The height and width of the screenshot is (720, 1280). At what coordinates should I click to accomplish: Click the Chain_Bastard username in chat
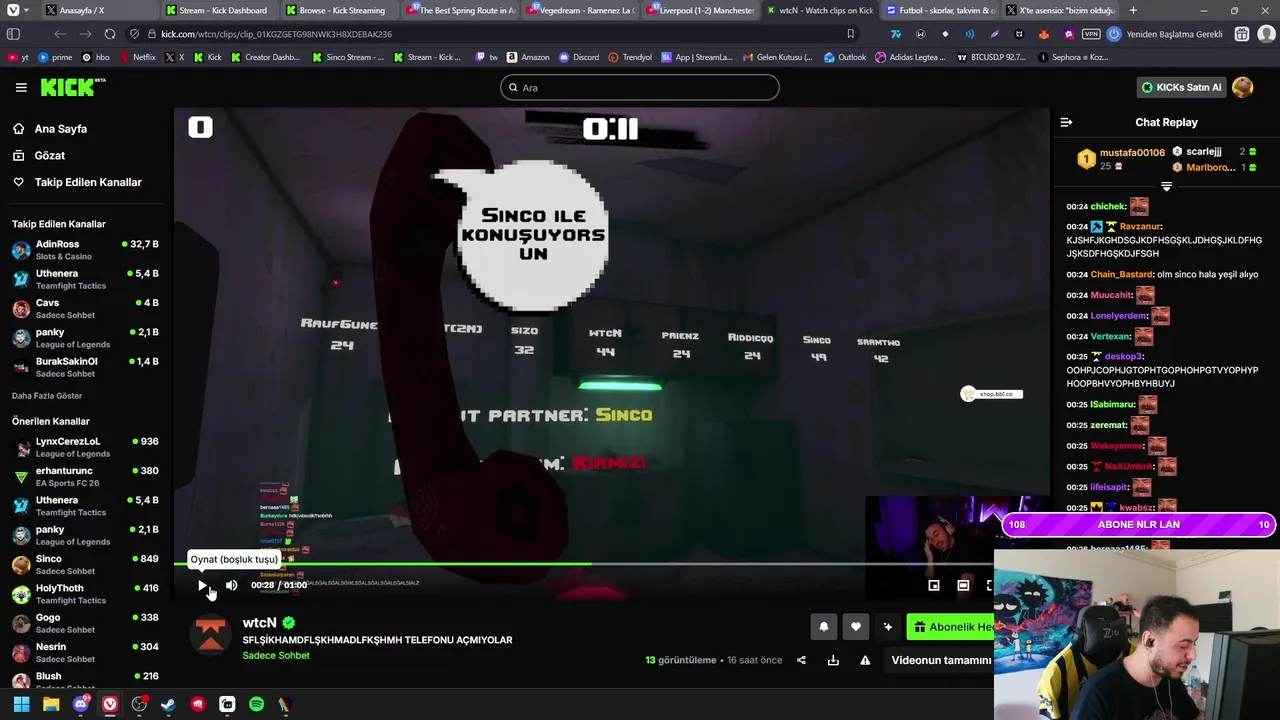[x=1121, y=274]
